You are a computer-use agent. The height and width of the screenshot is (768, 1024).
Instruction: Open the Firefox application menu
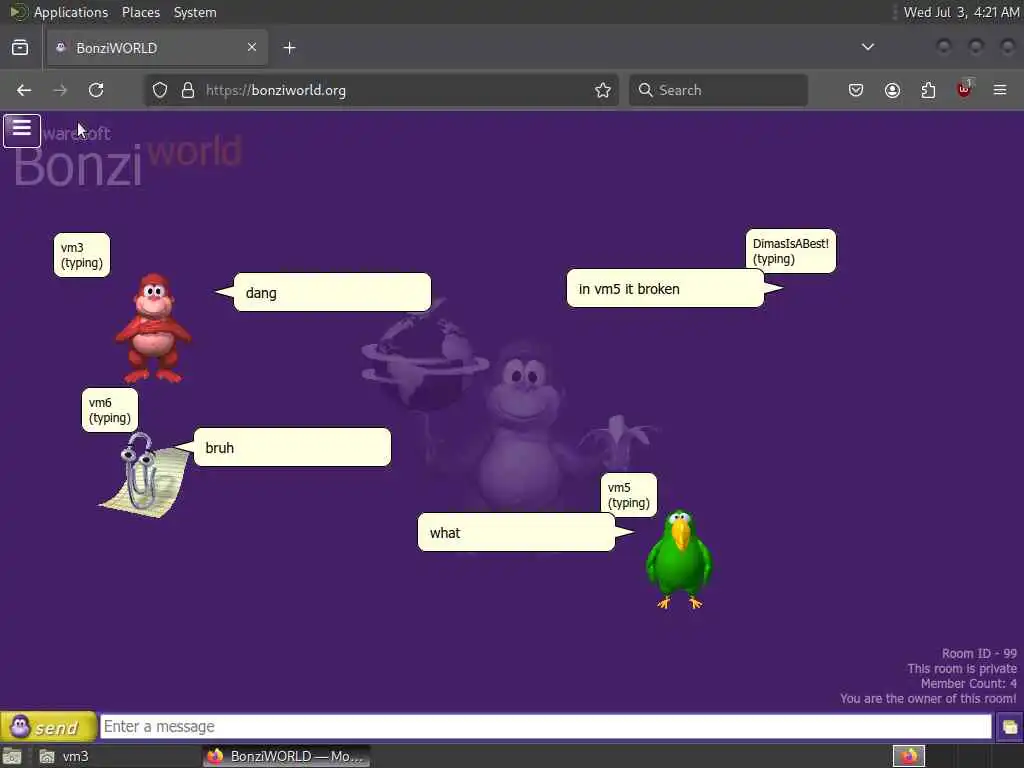point(1000,90)
